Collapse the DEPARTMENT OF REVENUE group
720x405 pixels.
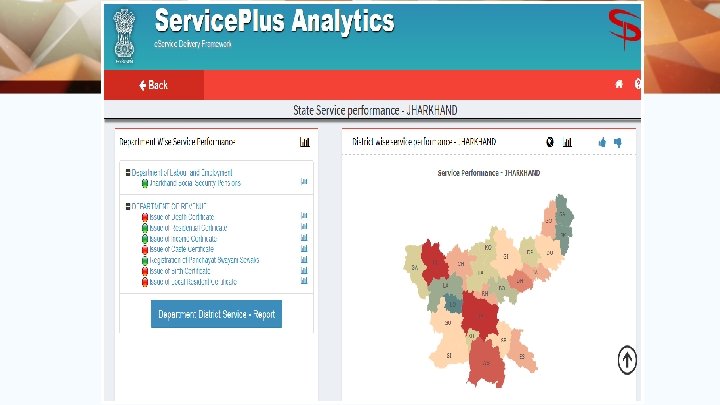128,207
